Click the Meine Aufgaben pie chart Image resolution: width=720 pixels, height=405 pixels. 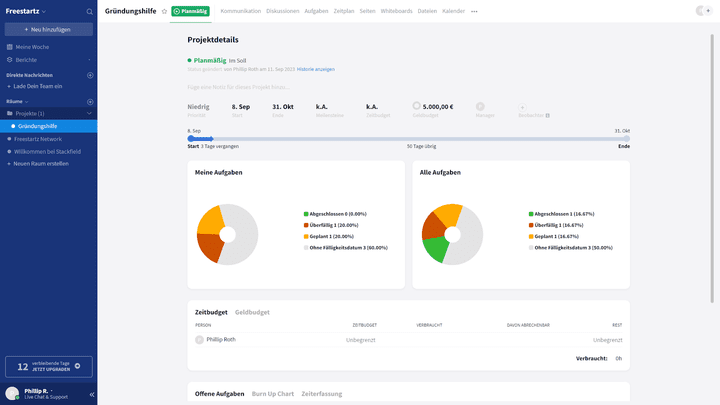pyautogui.click(x=227, y=234)
